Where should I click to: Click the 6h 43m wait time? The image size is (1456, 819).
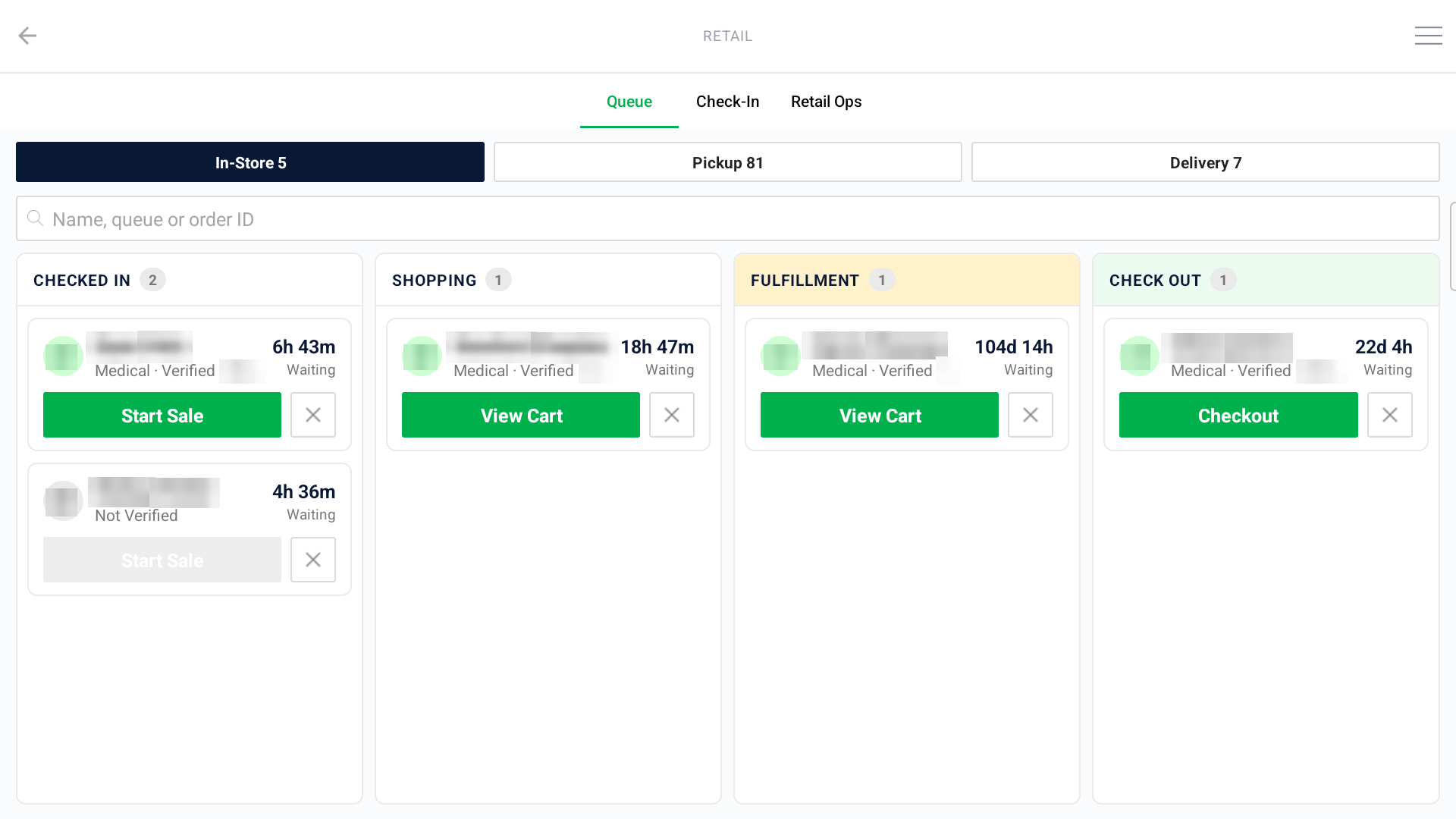tap(303, 347)
